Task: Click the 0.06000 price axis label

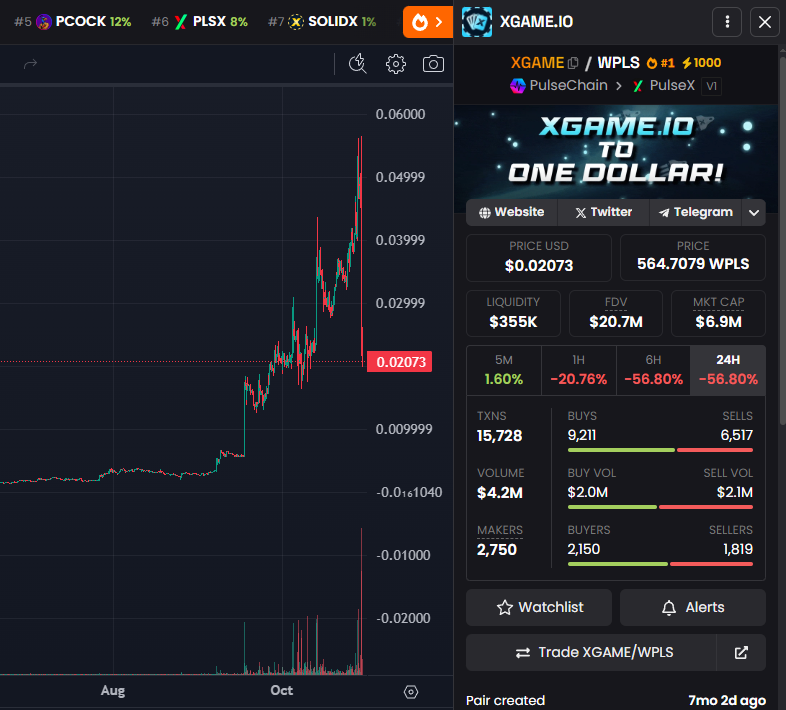Action: [x=400, y=114]
